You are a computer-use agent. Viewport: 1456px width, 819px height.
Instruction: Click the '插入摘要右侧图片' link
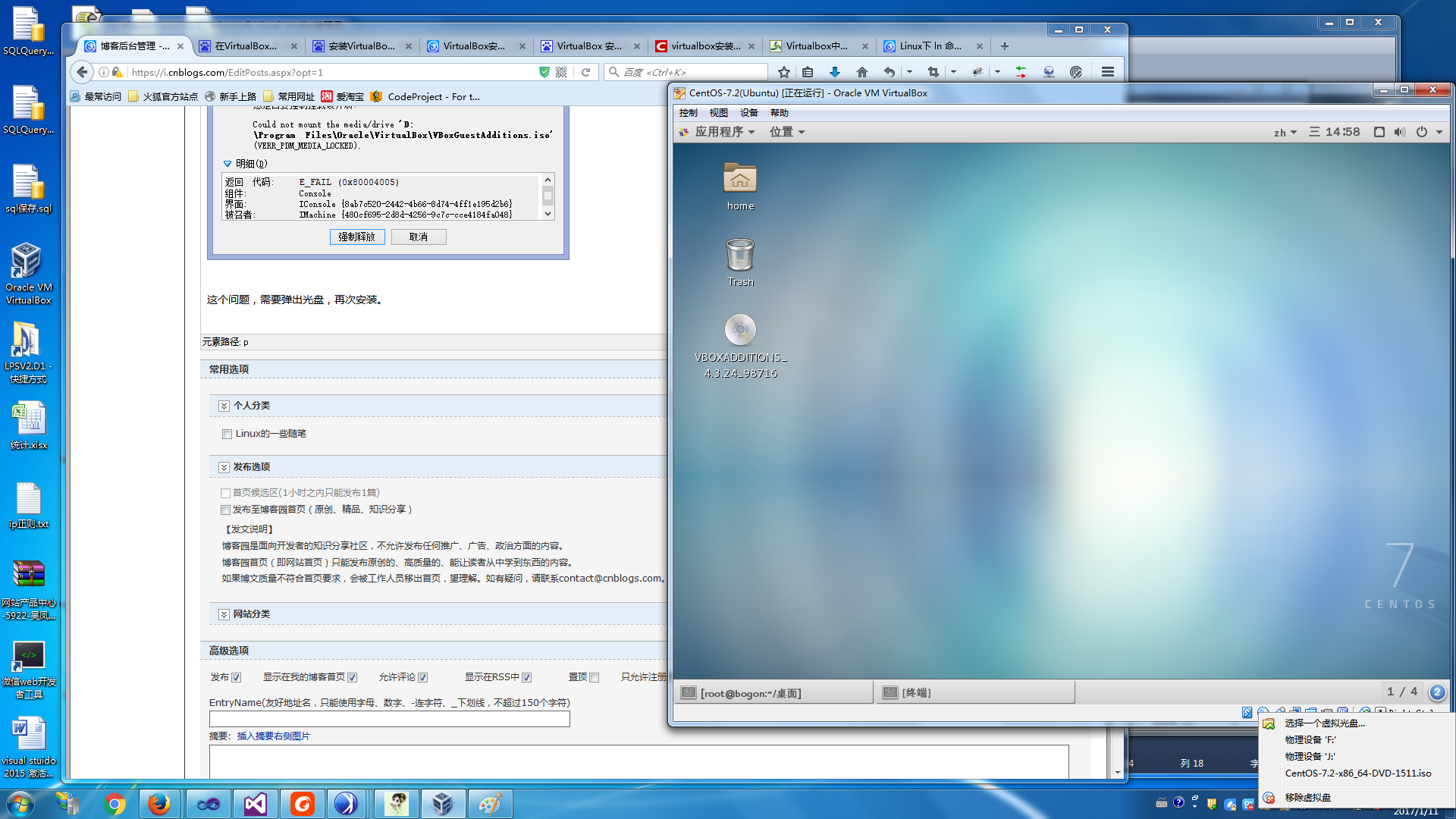click(274, 736)
